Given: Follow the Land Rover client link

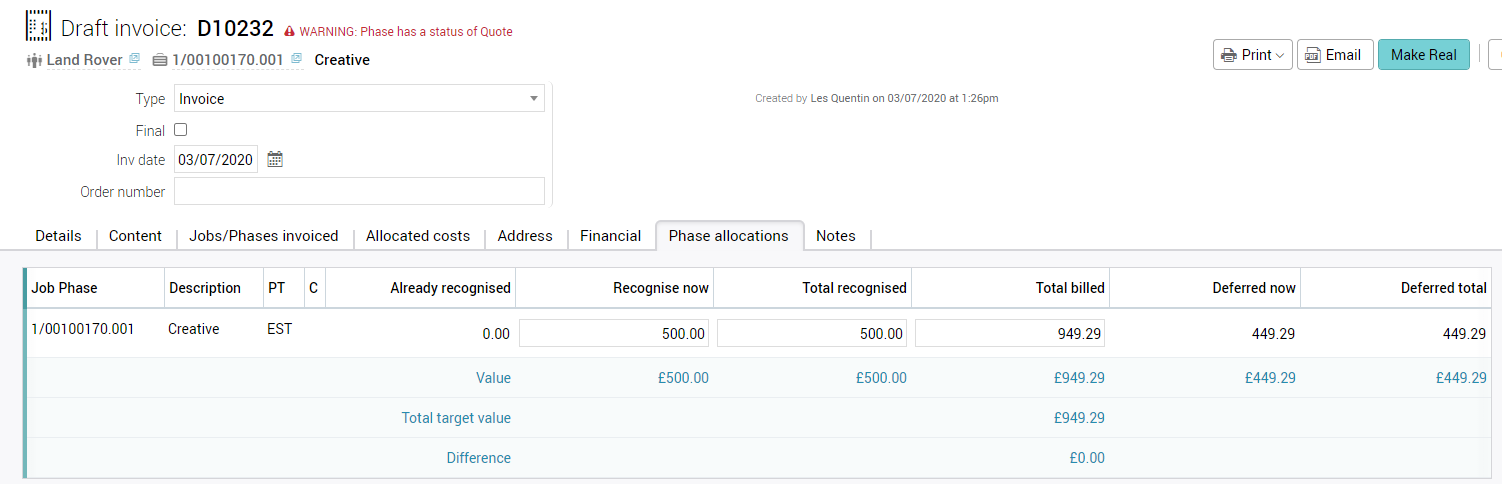Looking at the screenshot, I should pyautogui.click(x=84, y=60).
